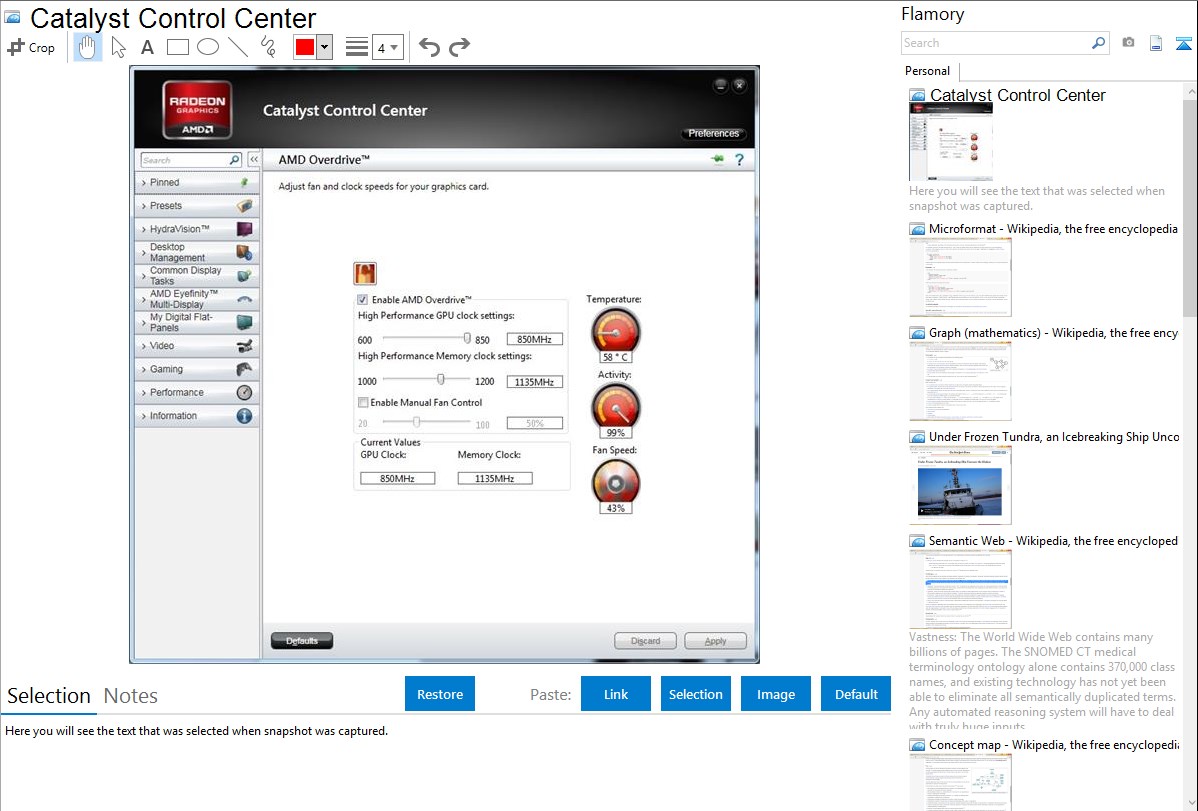Click the Restore button
Viewport: 1198px width, 811px height.
pos(440,694)
